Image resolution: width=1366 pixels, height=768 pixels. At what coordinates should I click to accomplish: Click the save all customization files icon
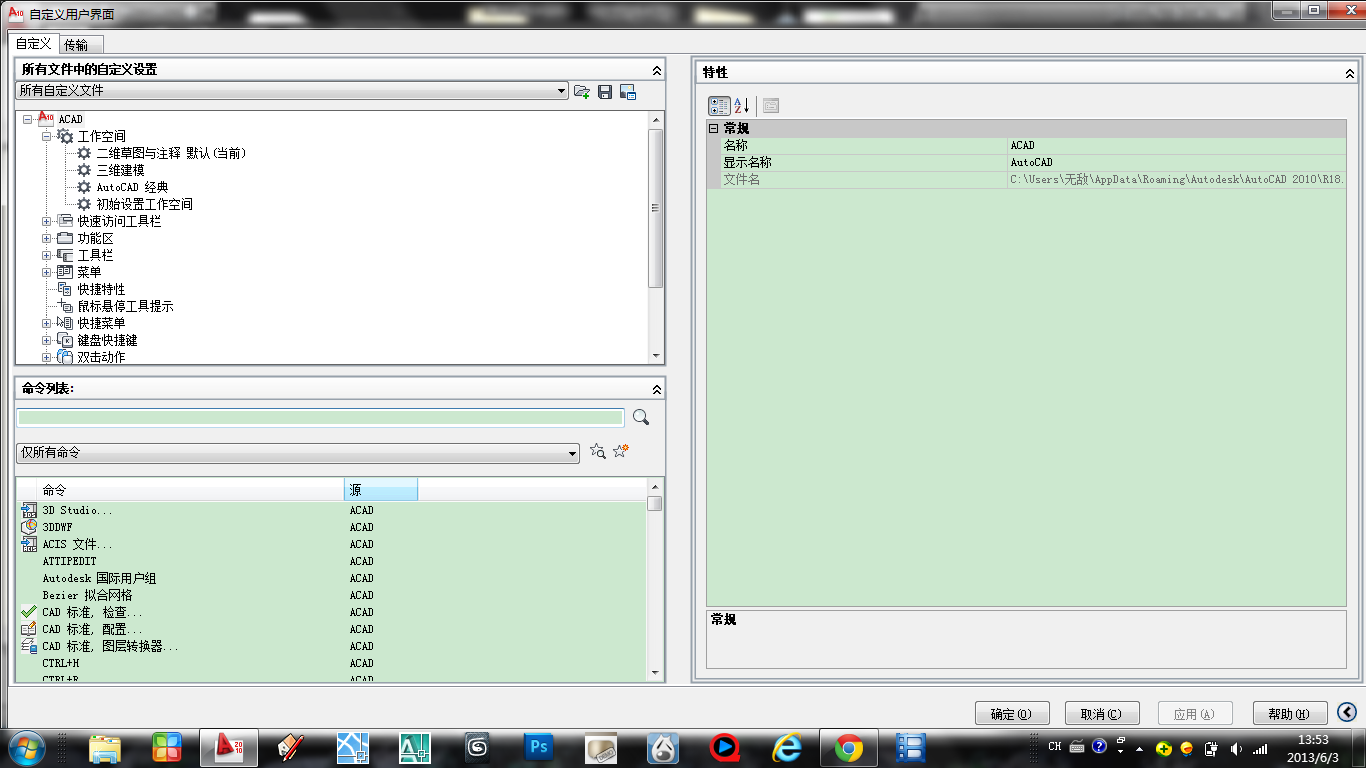(605, 92)
